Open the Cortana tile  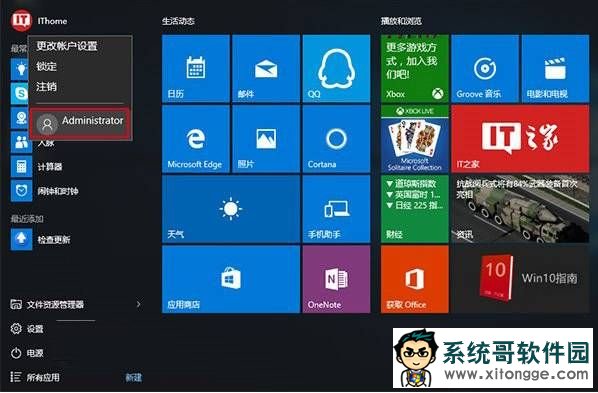336,139
